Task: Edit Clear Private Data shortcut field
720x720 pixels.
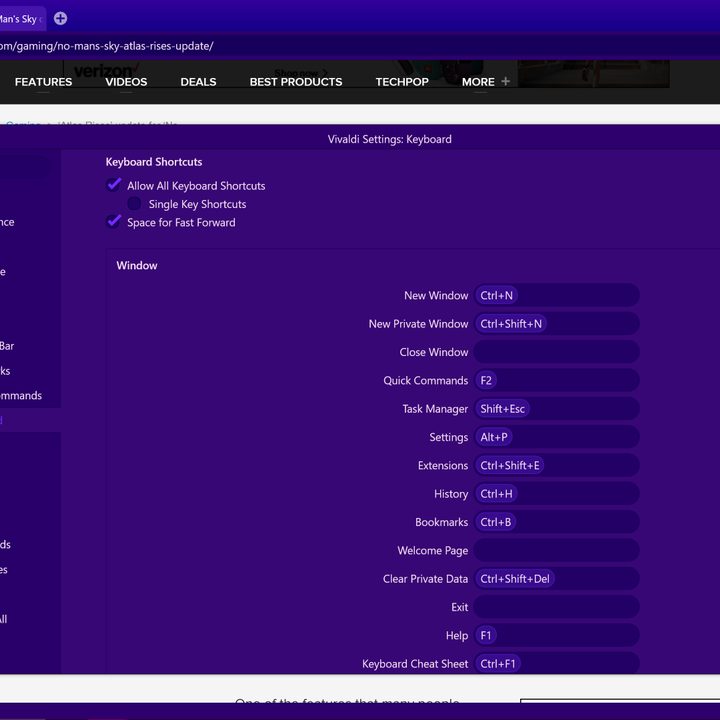Action: click(x=557, y=579)
